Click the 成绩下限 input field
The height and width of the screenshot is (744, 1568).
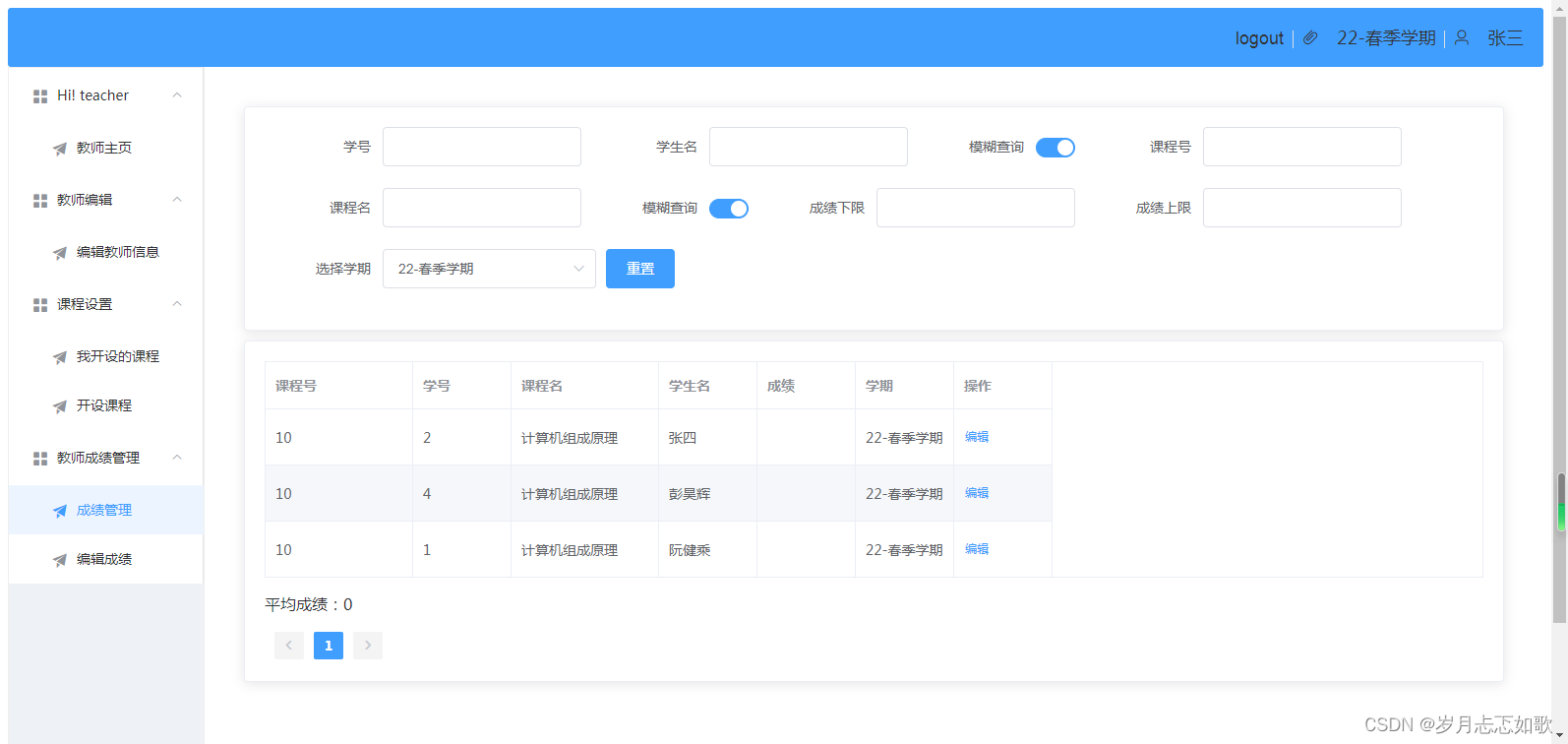click(x=976, y=208)
